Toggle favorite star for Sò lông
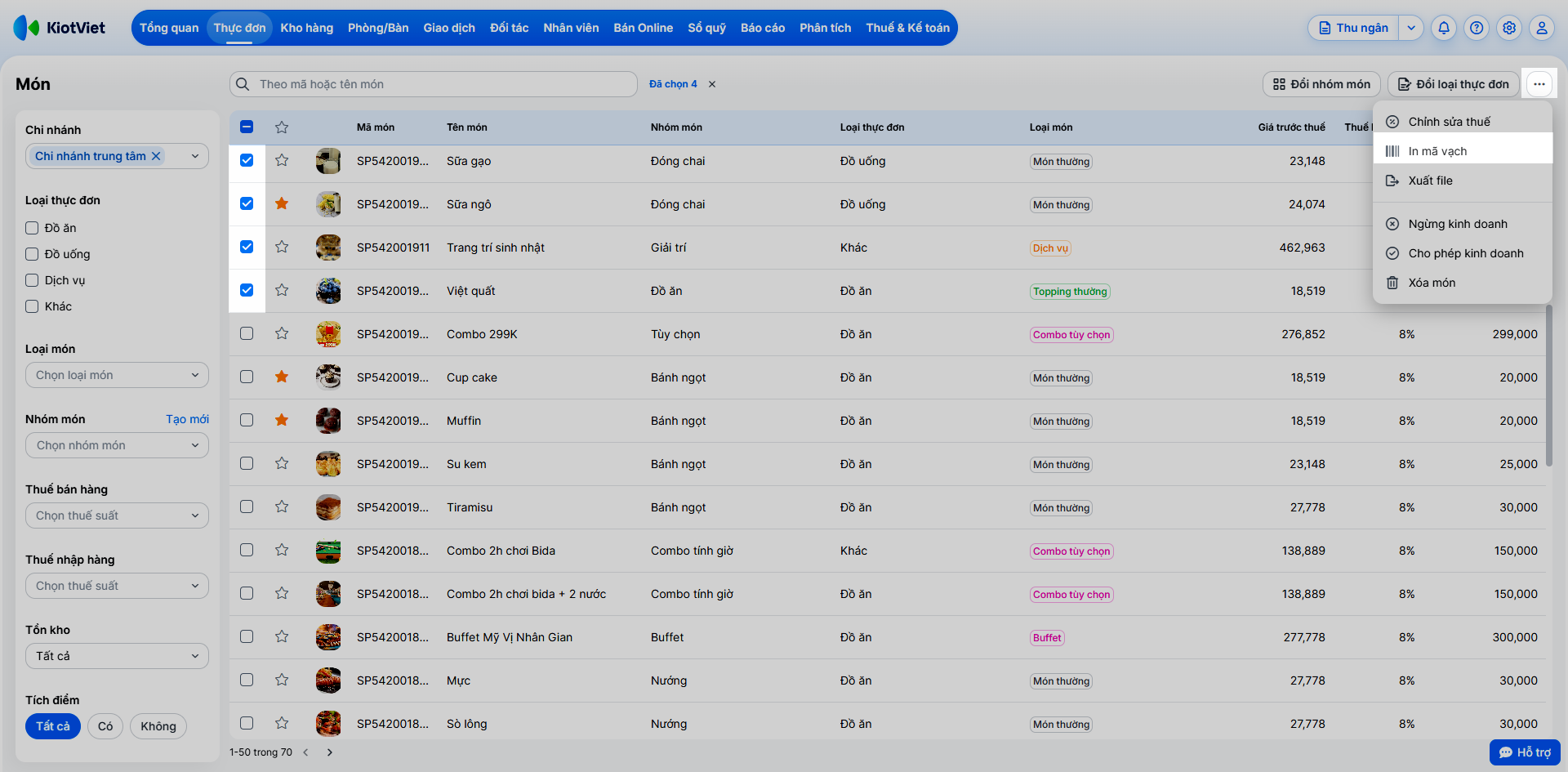This screenshot has width=1568, height=772. coord(282,723)
